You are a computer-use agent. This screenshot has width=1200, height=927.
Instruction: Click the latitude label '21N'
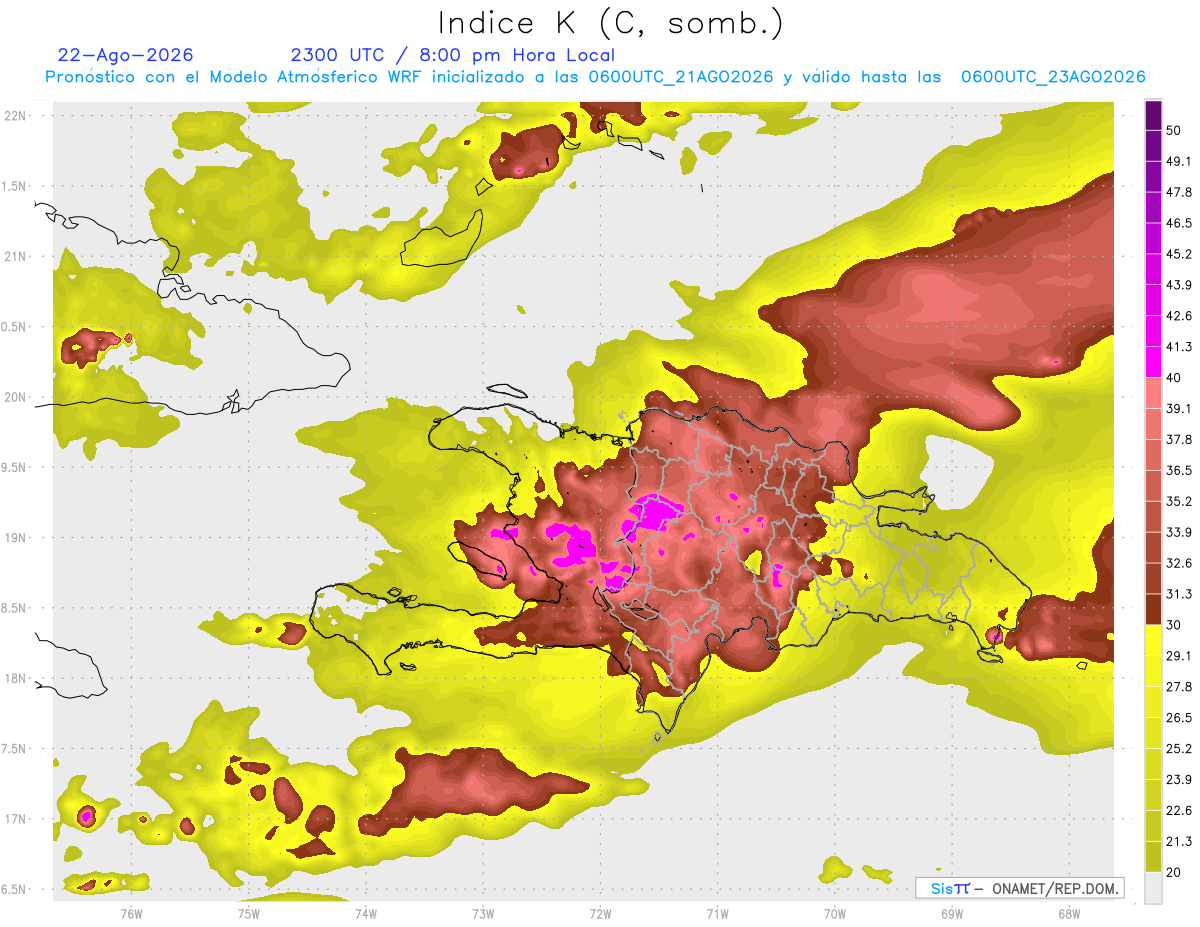tap(16, 256)
